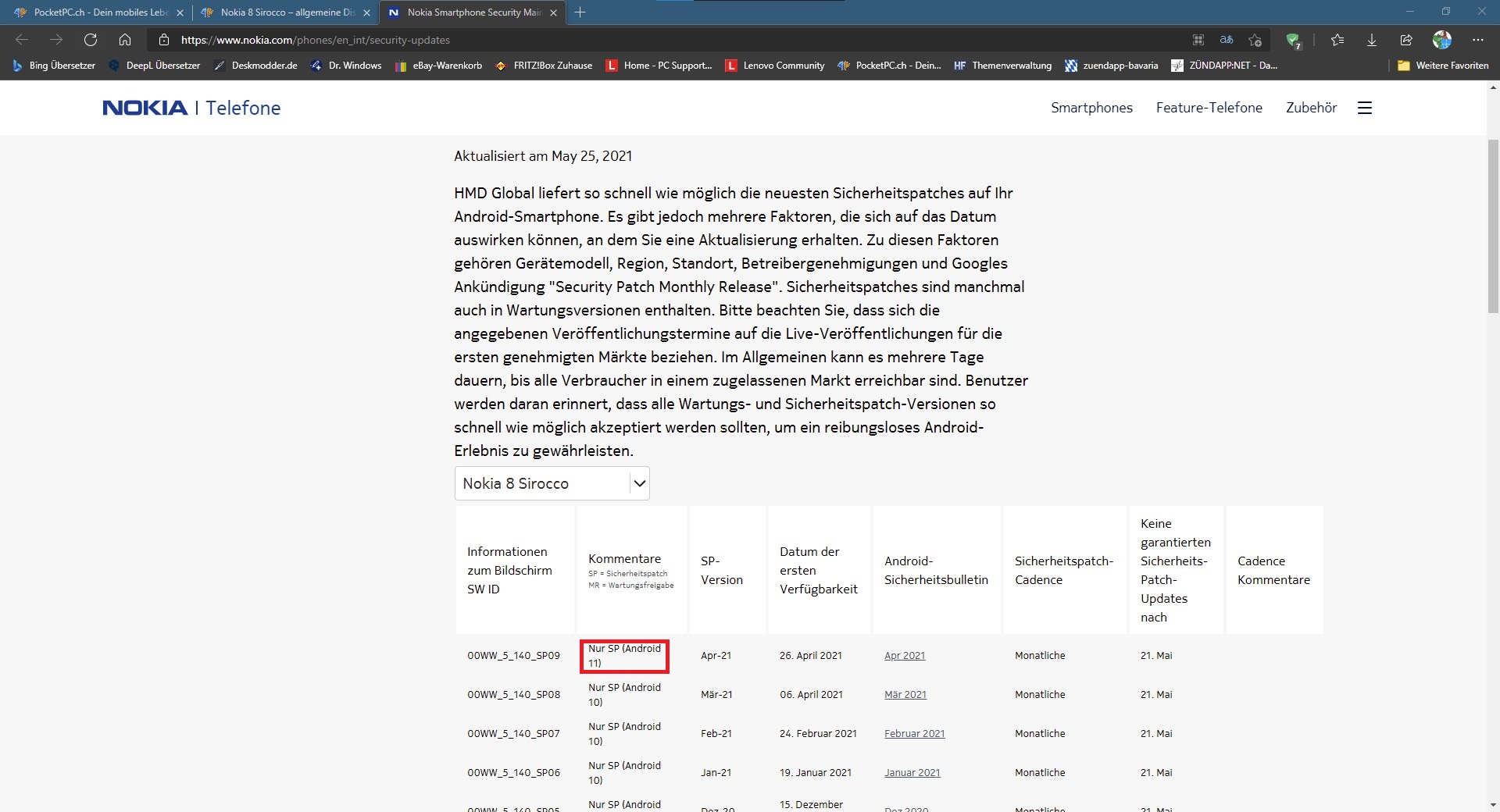This screenshot has height=812, width=1500.
Task: Add this page to favorites
Action: (1255, 40)
